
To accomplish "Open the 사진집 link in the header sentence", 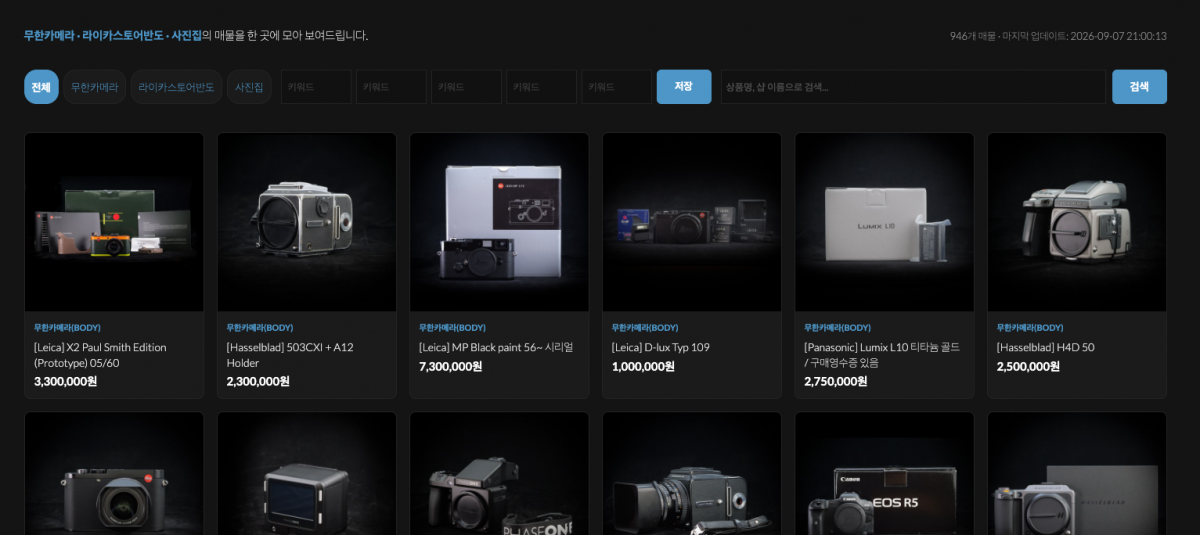I will [x=187, y=35].
